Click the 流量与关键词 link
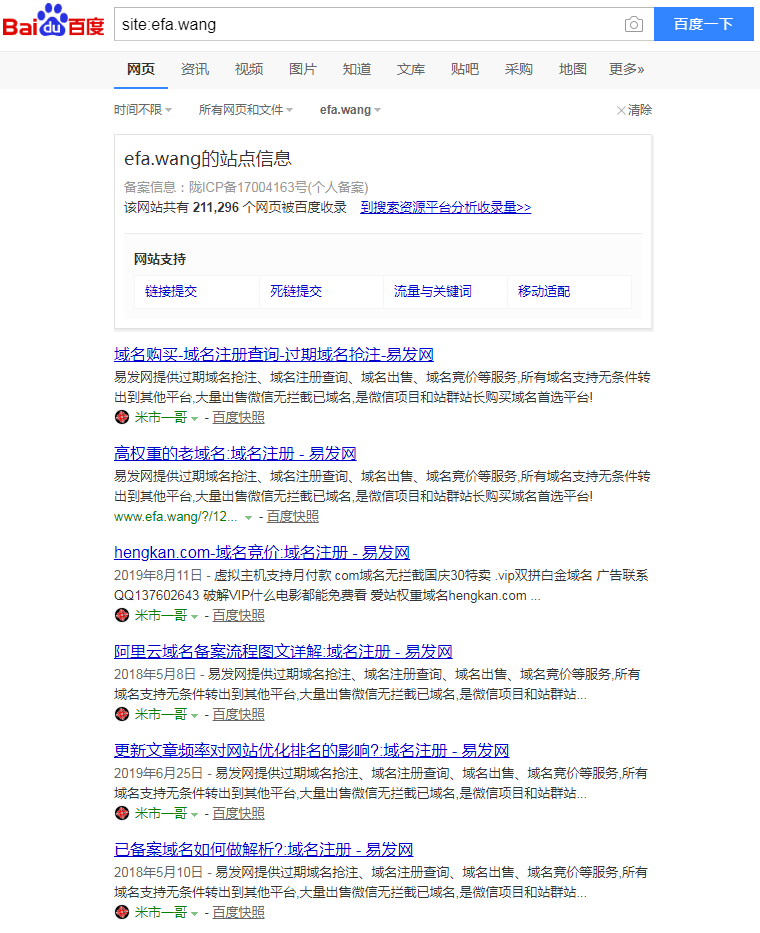 click(433, 292)
